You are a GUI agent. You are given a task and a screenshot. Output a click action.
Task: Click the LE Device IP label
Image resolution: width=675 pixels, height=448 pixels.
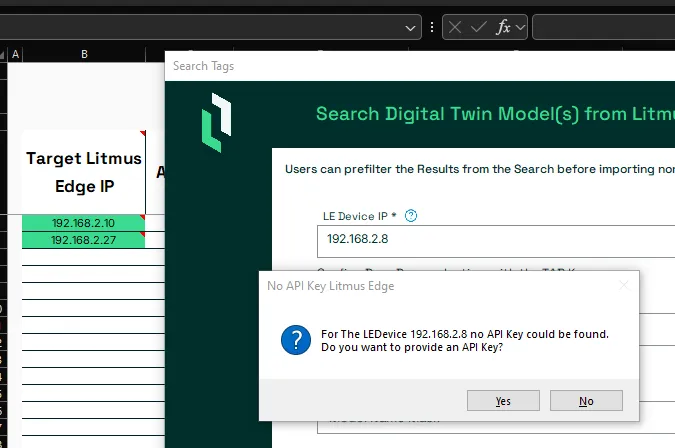click(x=359, y=216)
